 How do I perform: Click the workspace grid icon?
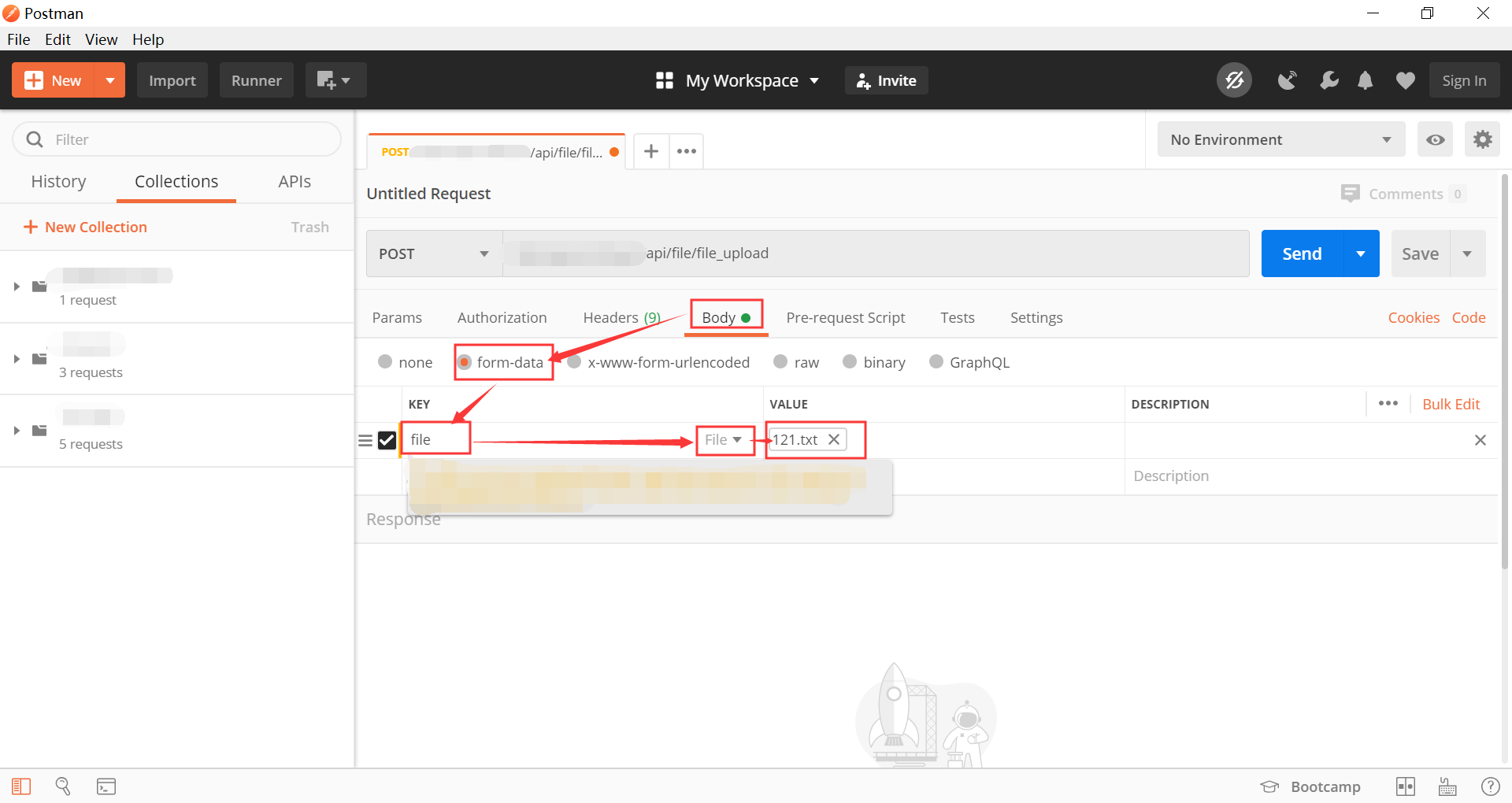(665, 80)
